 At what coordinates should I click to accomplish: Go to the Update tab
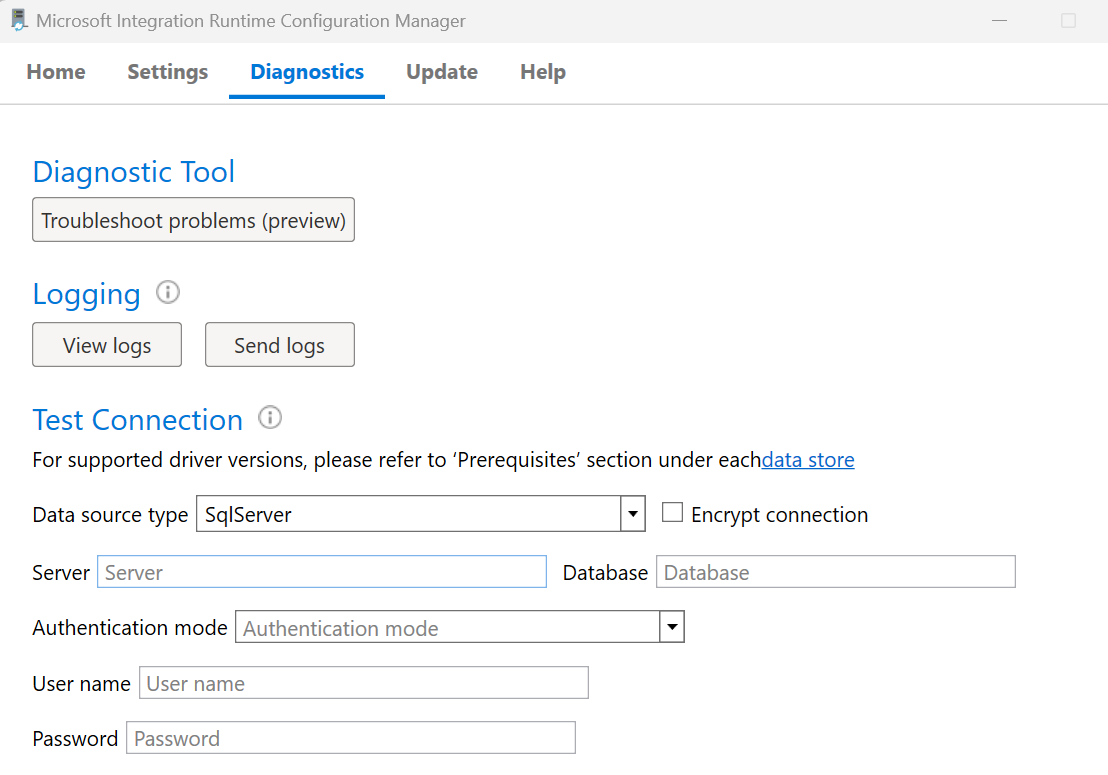click(x=442, y=71)
